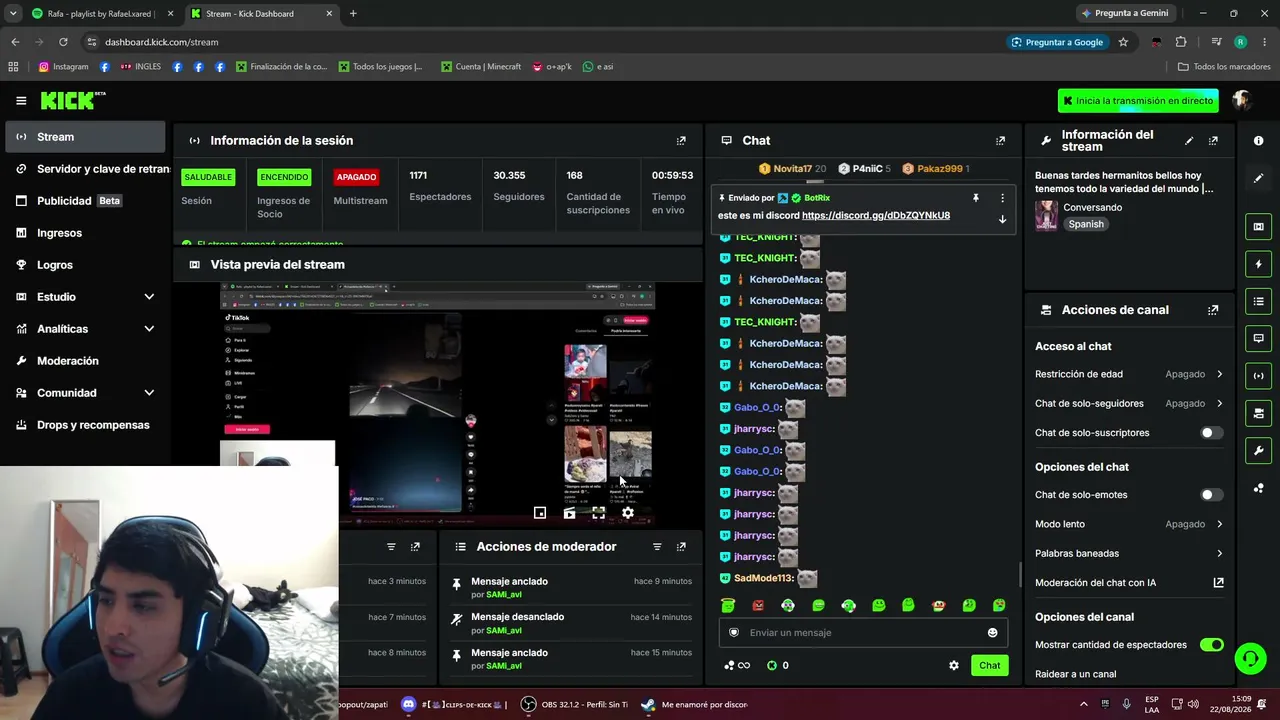Click Inicia la transmisión en directo
The height and width of the screenshot is (720, 1280).
1138,101
